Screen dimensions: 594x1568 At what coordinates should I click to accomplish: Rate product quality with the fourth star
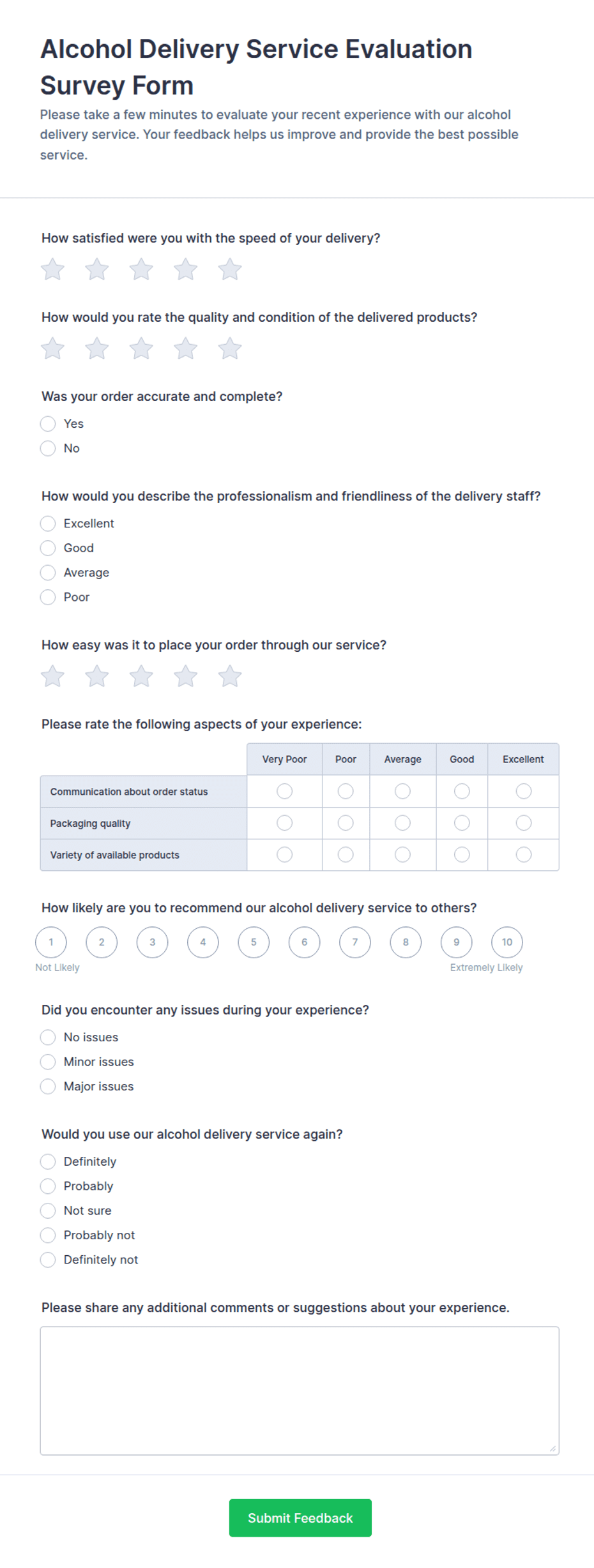click(185, 349)
